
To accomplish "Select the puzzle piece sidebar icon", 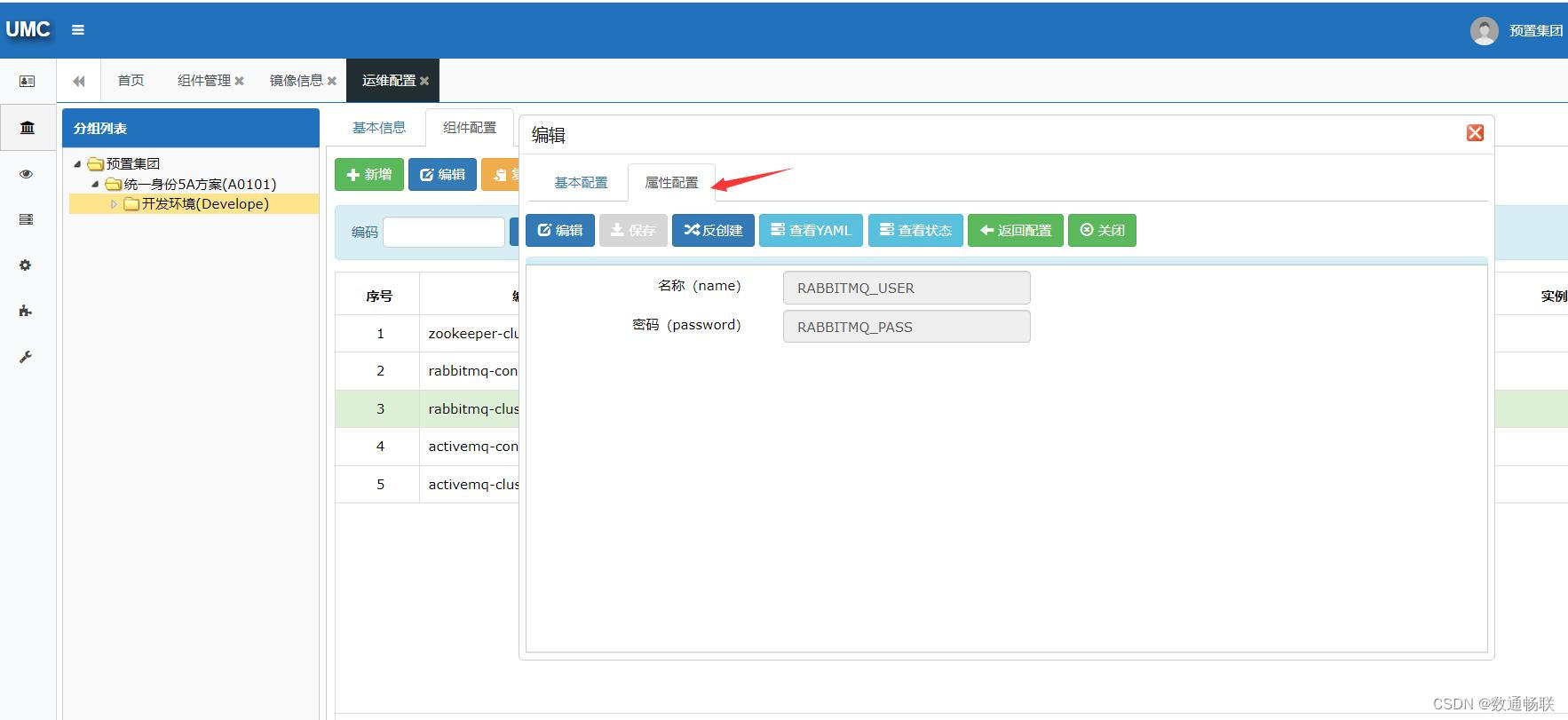I will tap(27, 311).
